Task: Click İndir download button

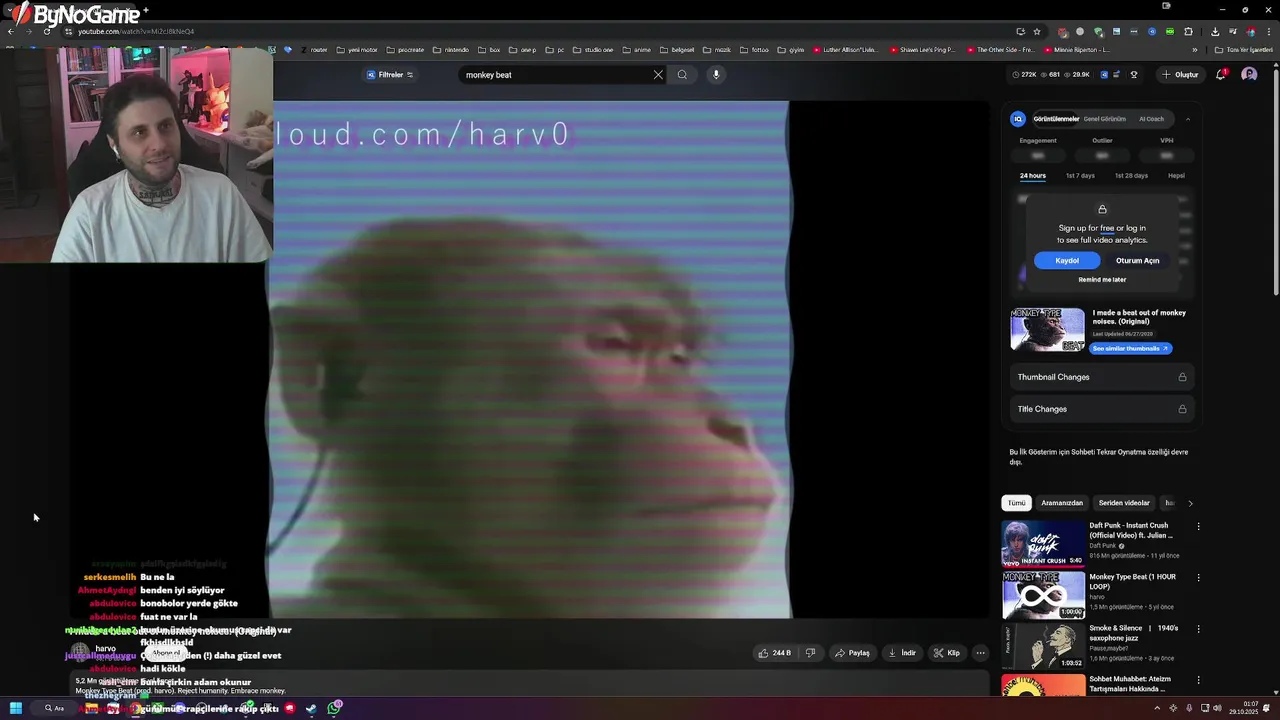Action: [902, 653]
